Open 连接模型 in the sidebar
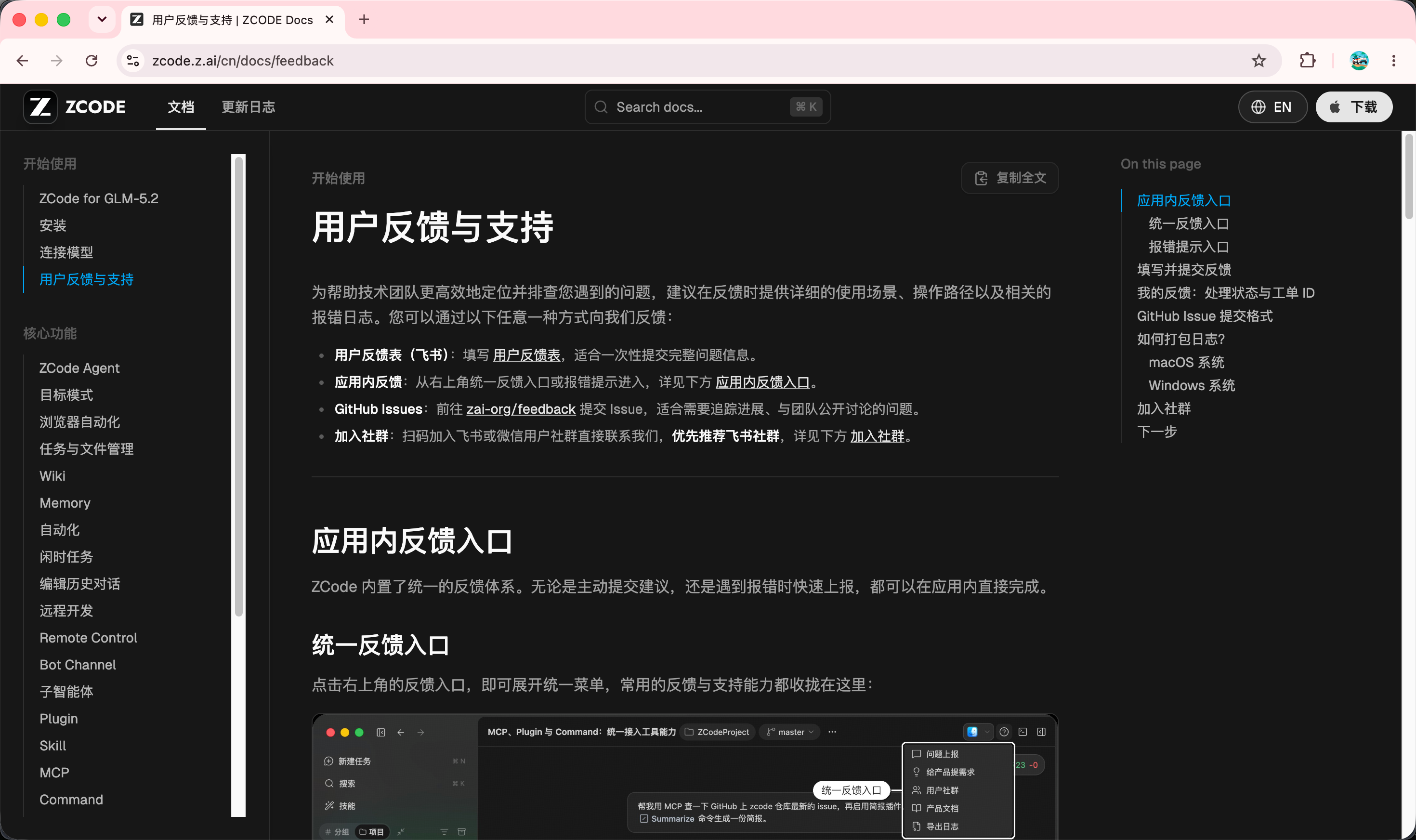This screenshot has width=1416, height=840. [x=66, y=252]
